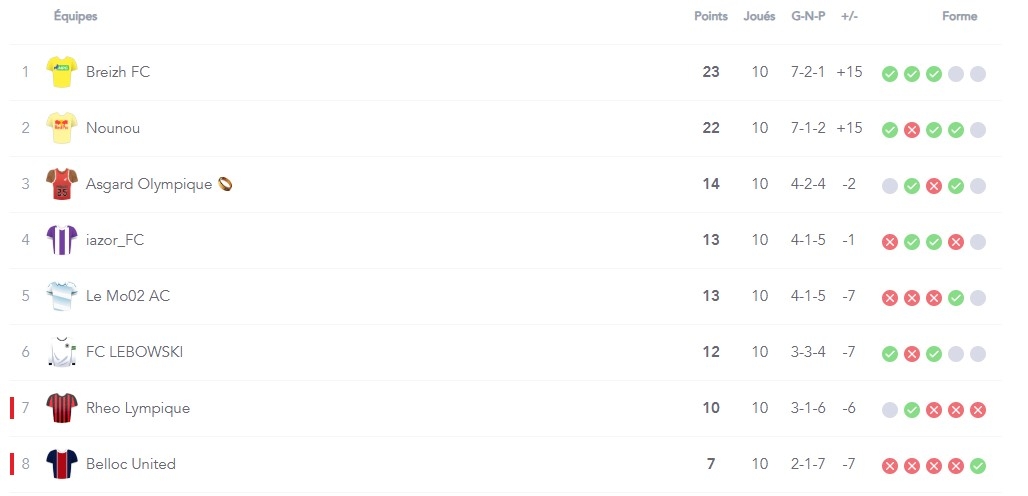Viewport: 1028px width, 496px height.
Task: Click Le Mo02 AC light blue jersey
Action: [62, 296]
